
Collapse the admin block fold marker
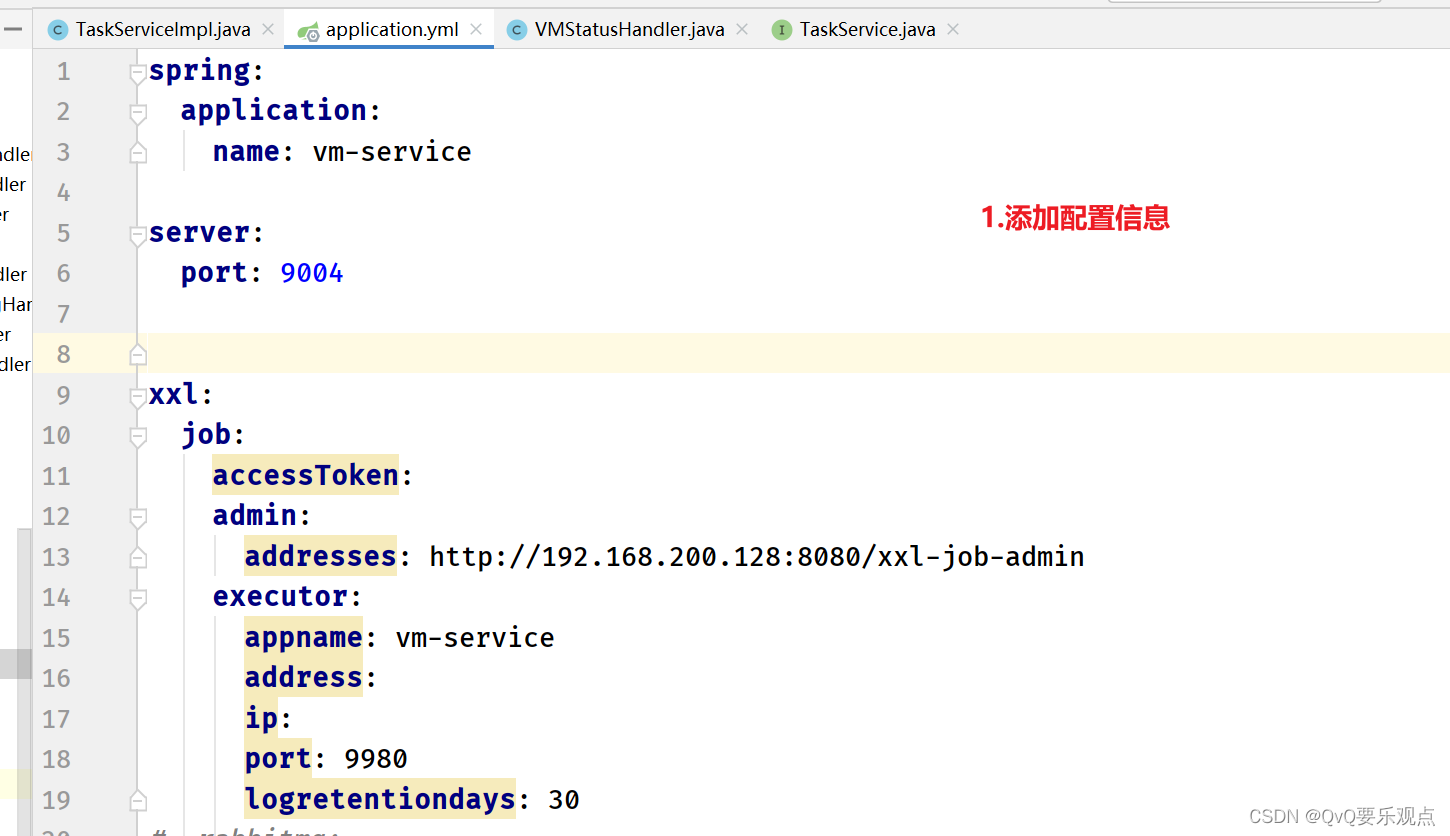(138, 518)
